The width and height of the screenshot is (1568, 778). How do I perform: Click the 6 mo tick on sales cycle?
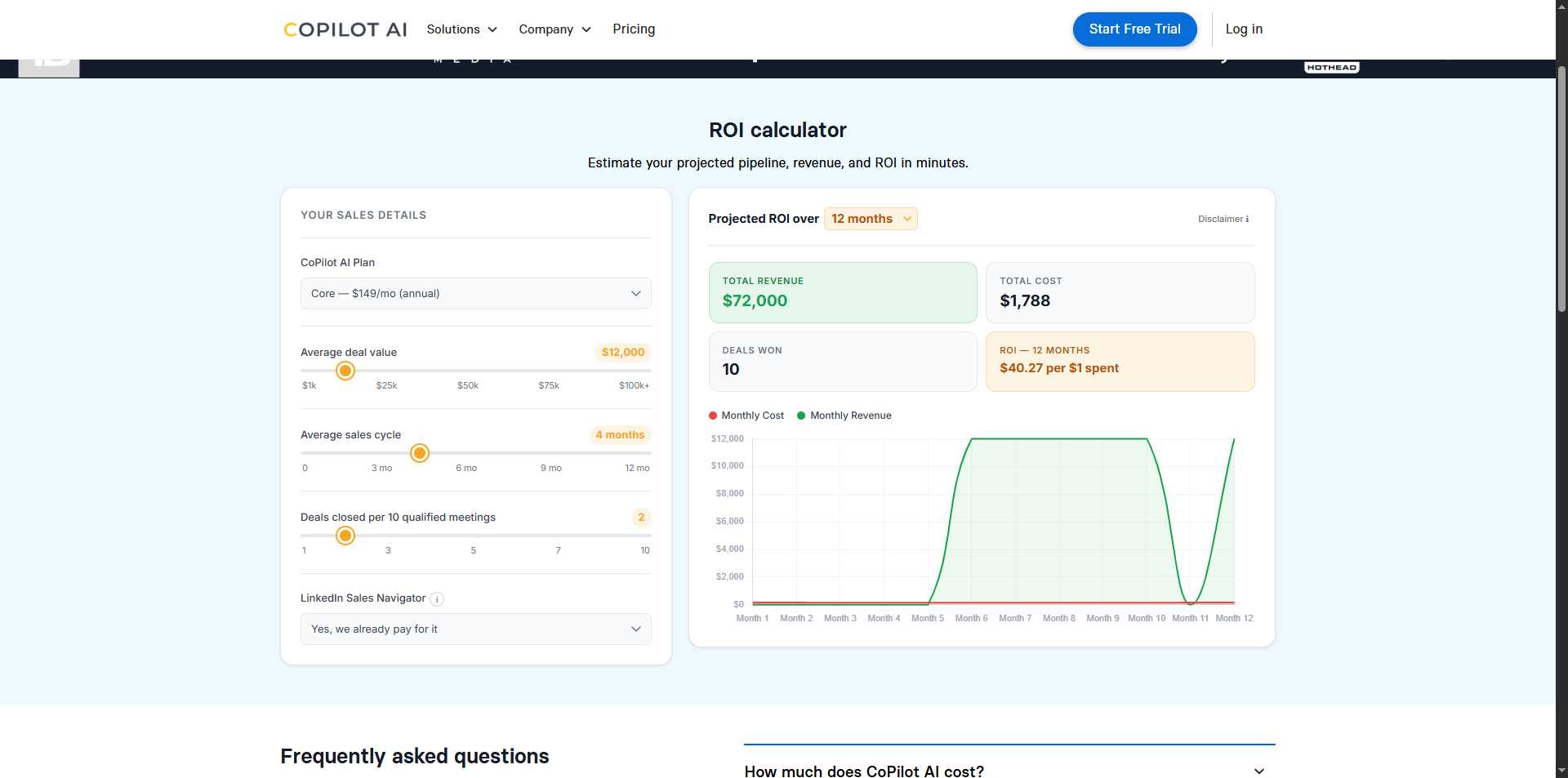tap(466, 468)
